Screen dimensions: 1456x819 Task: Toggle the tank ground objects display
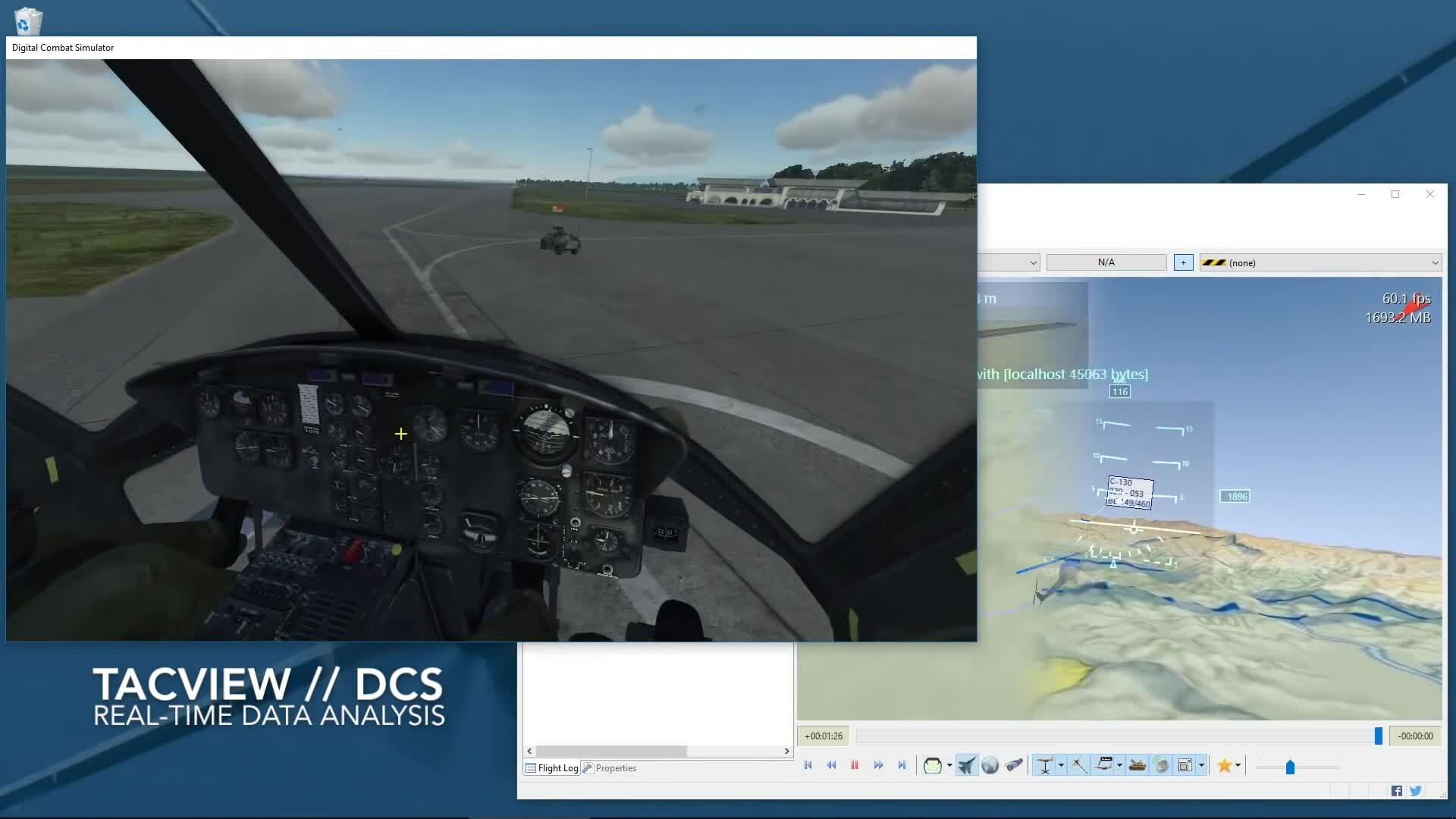(x=1137, y=766)
